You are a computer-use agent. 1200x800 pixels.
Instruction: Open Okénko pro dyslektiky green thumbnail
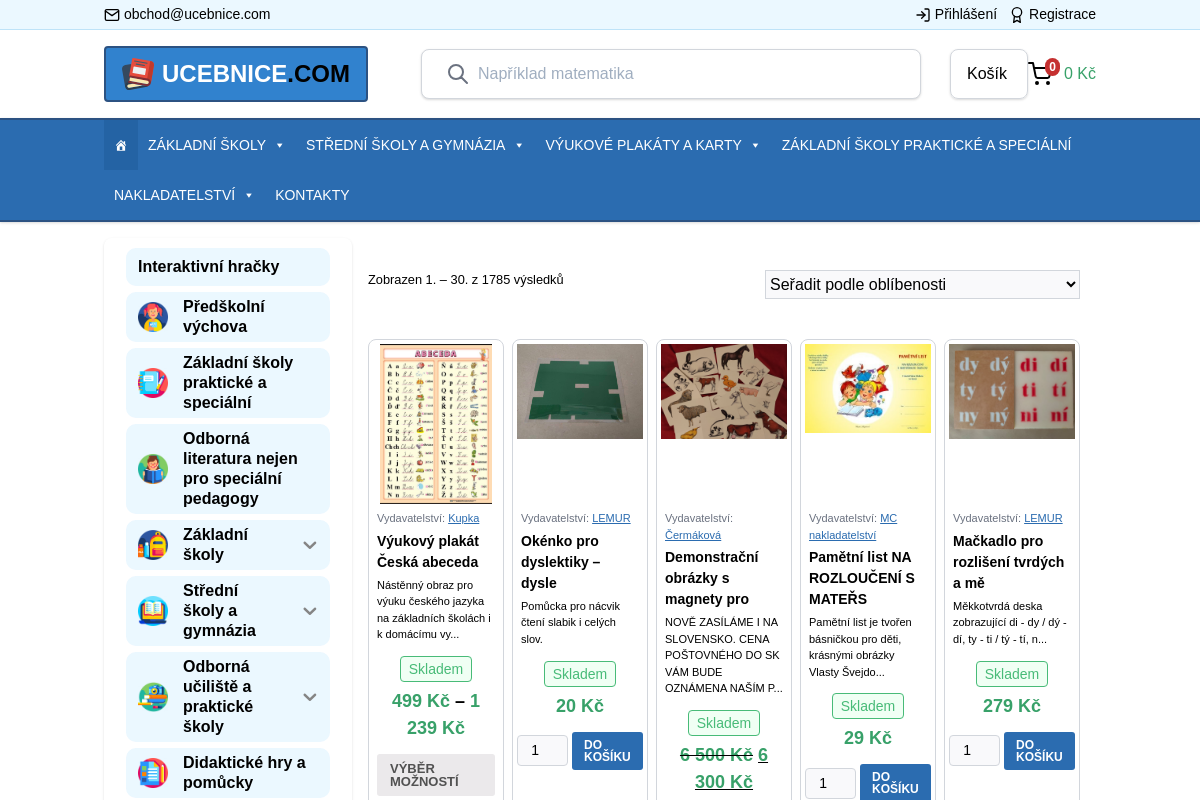pos(580,391)
